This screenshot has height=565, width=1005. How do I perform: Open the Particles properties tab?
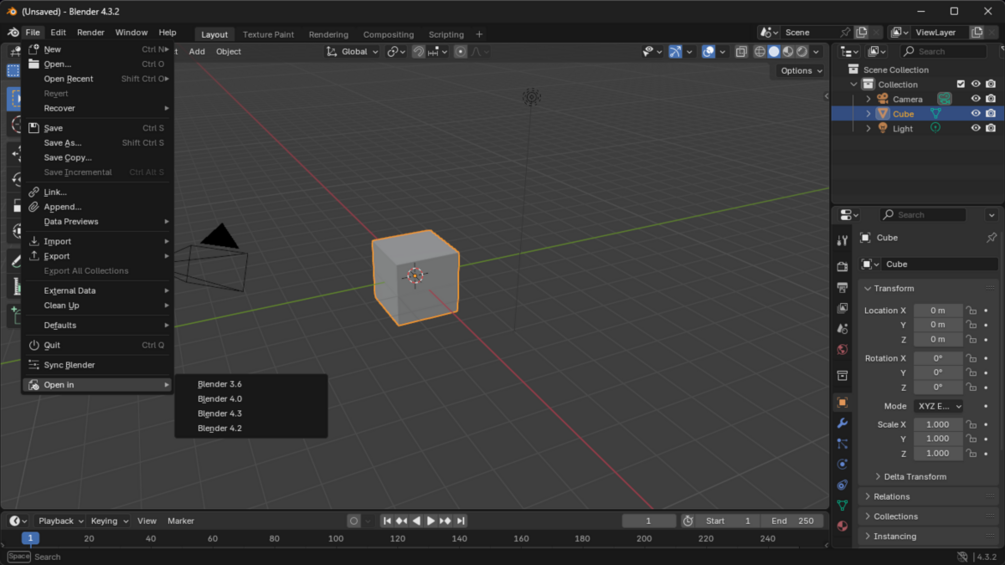coord(842,443)
